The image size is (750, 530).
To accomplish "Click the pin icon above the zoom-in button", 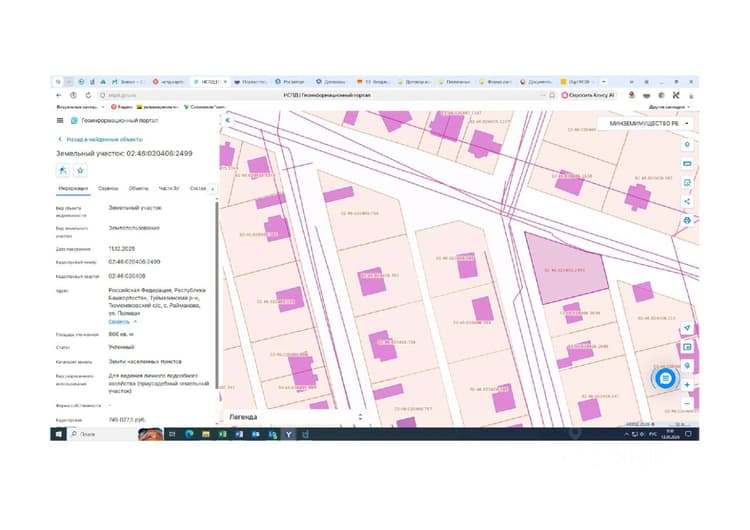I will click(687, 366).
